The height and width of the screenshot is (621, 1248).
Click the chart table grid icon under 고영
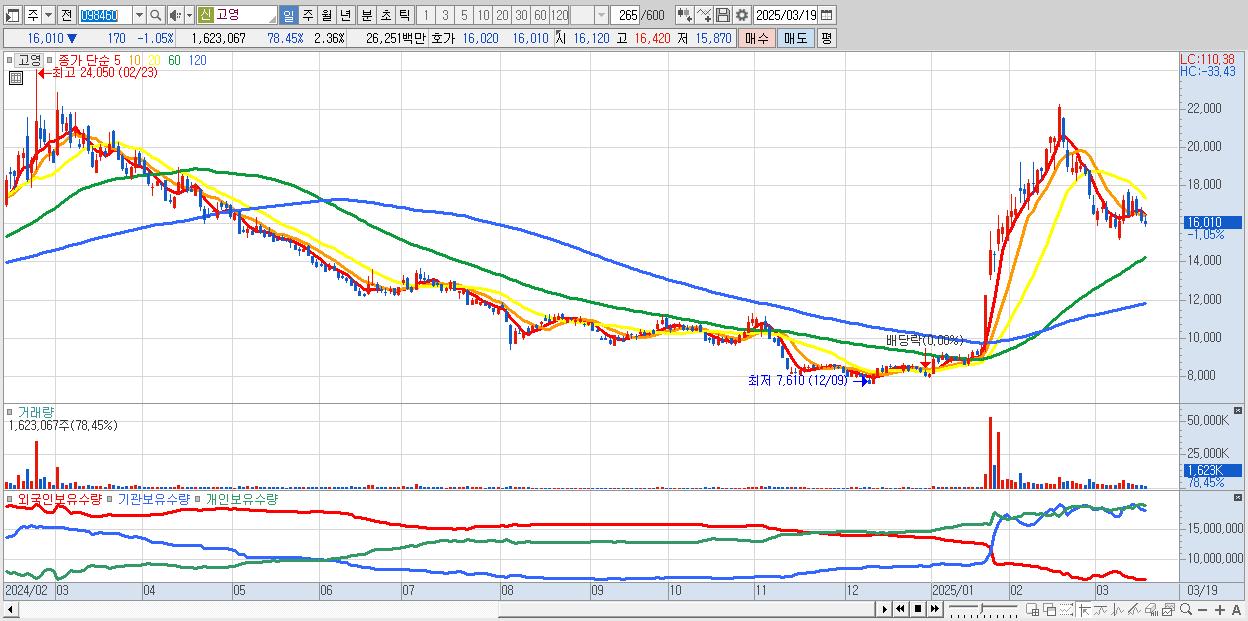pyautogui.click(x=16, y=78)
